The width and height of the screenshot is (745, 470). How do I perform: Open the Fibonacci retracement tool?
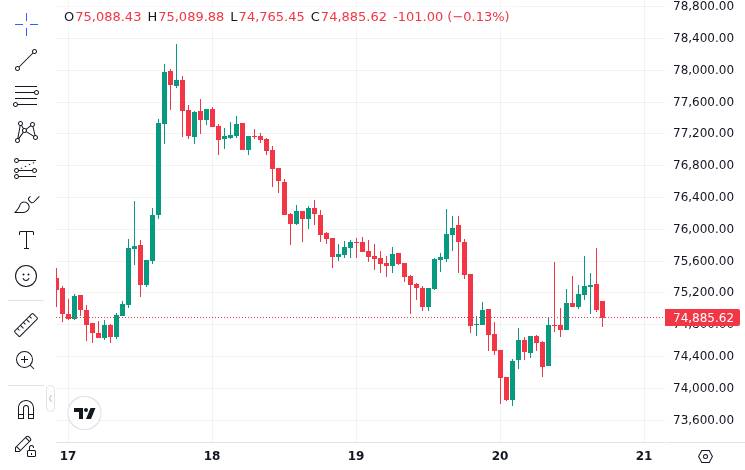point(26,96)
